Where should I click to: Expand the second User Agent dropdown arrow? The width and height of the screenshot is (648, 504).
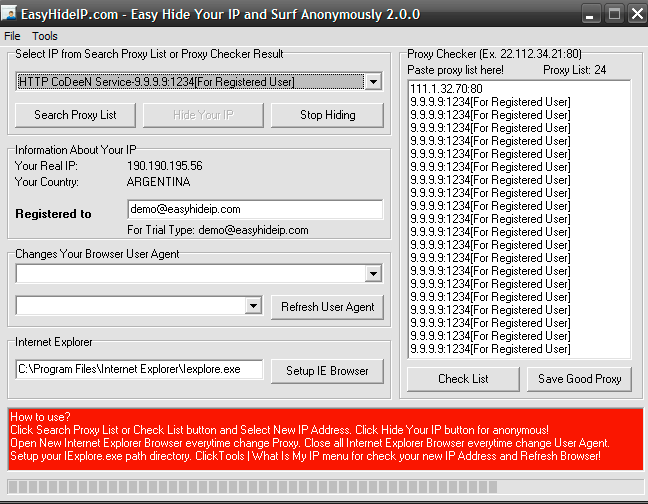[x=253, y=306]
